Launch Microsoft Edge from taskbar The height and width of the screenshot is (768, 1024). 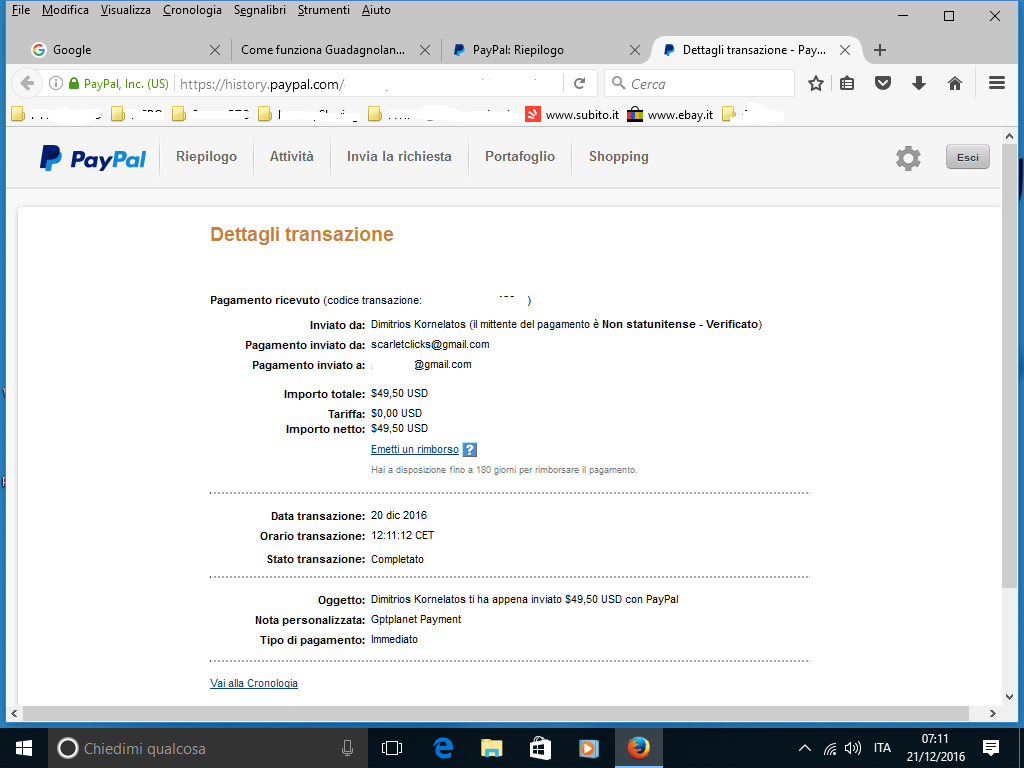[x=443, y=748]
